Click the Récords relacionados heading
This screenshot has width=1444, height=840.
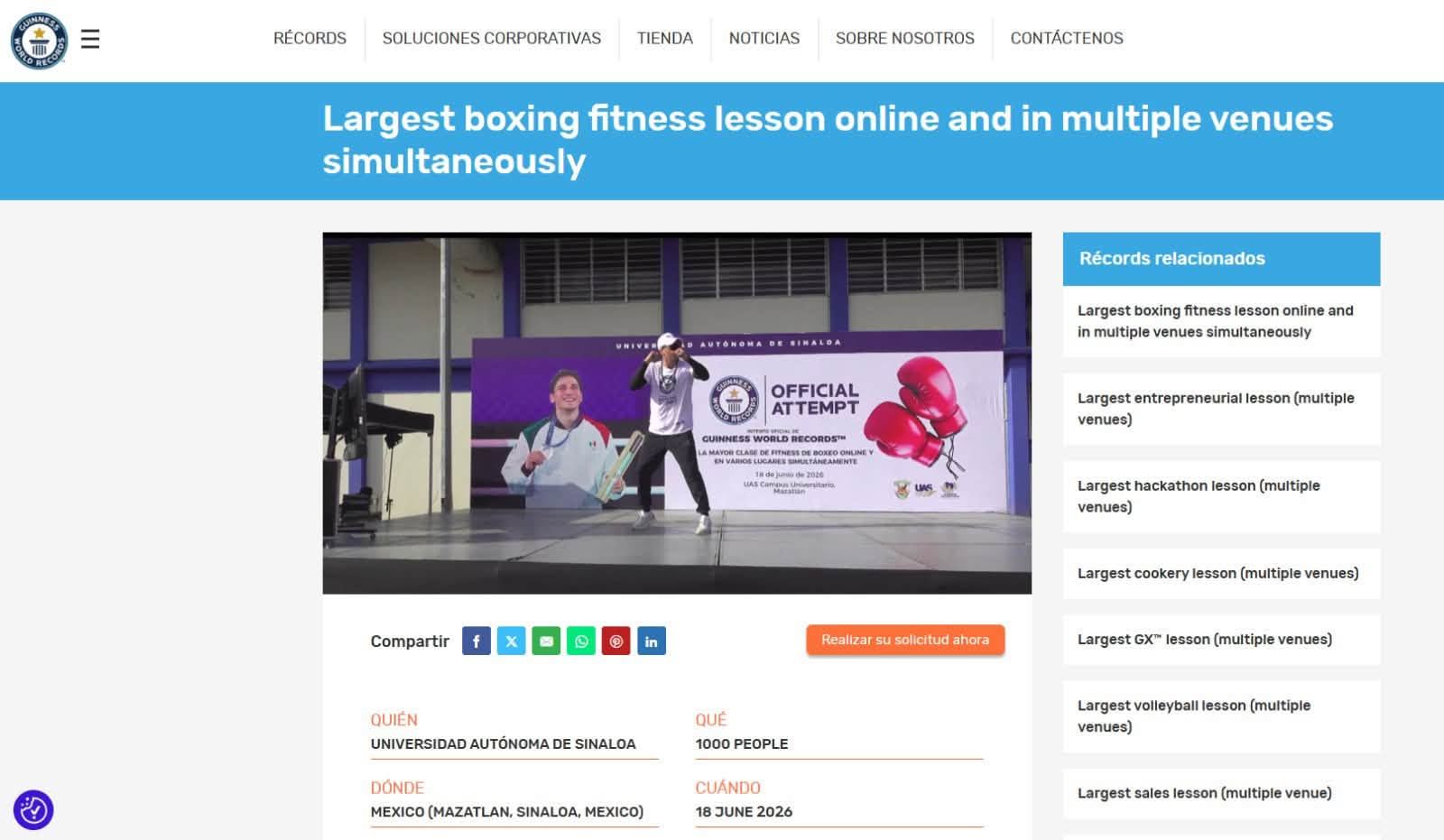(1172, 258)
